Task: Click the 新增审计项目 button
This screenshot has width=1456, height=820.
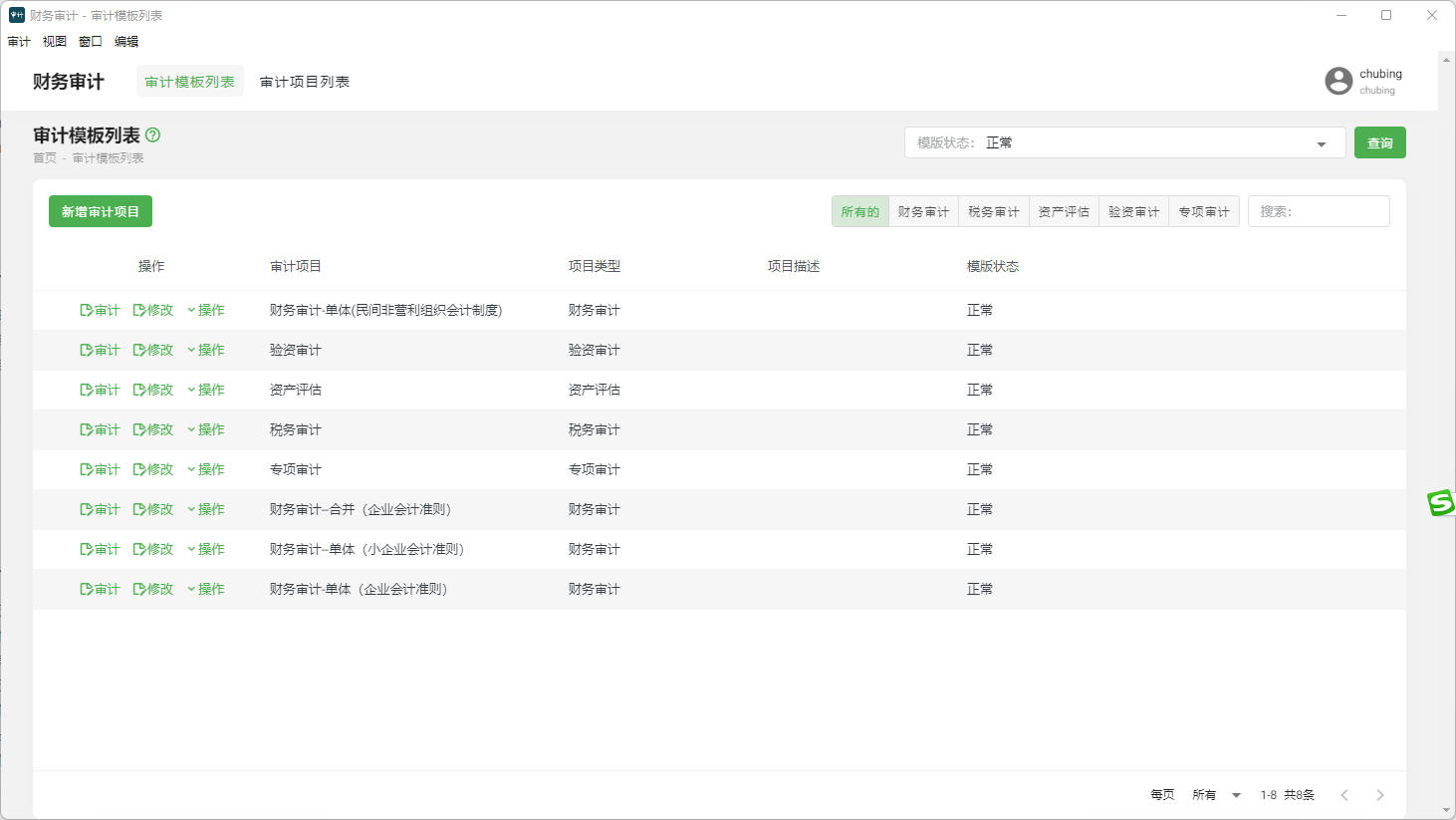Action: point(100,210)
